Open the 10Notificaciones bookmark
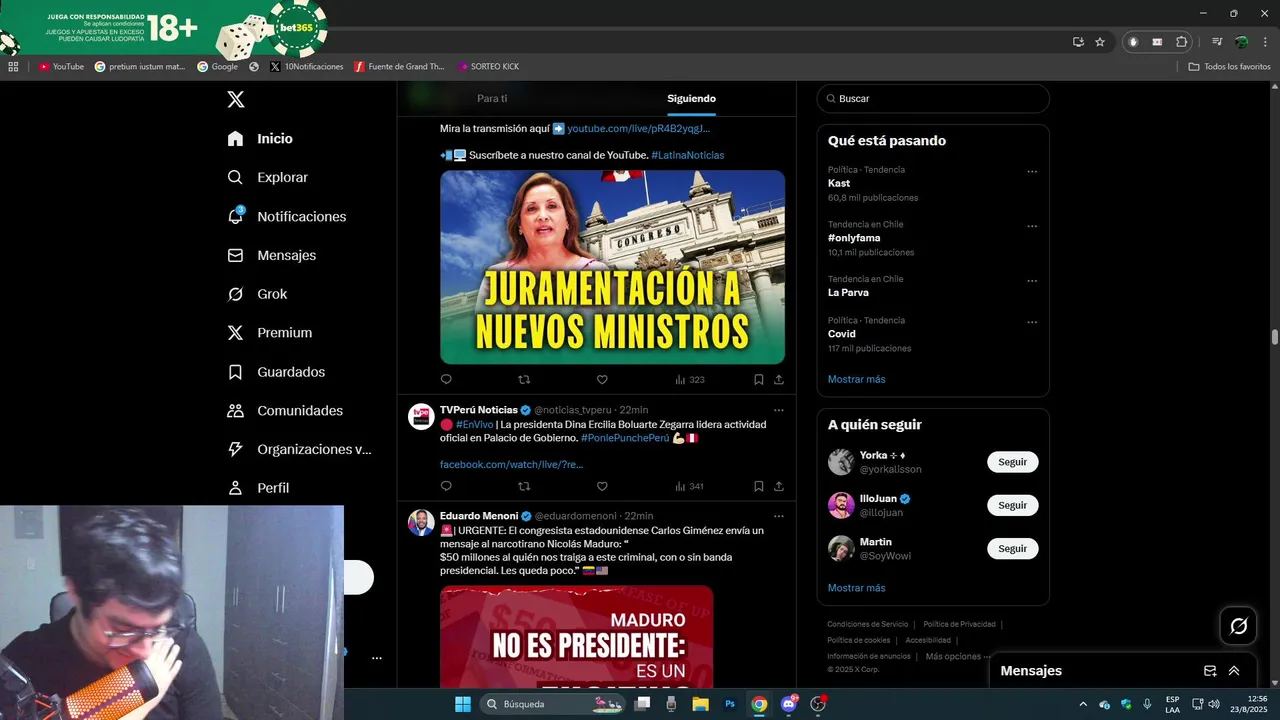The image size is (1280, 720). pos(307,66)
